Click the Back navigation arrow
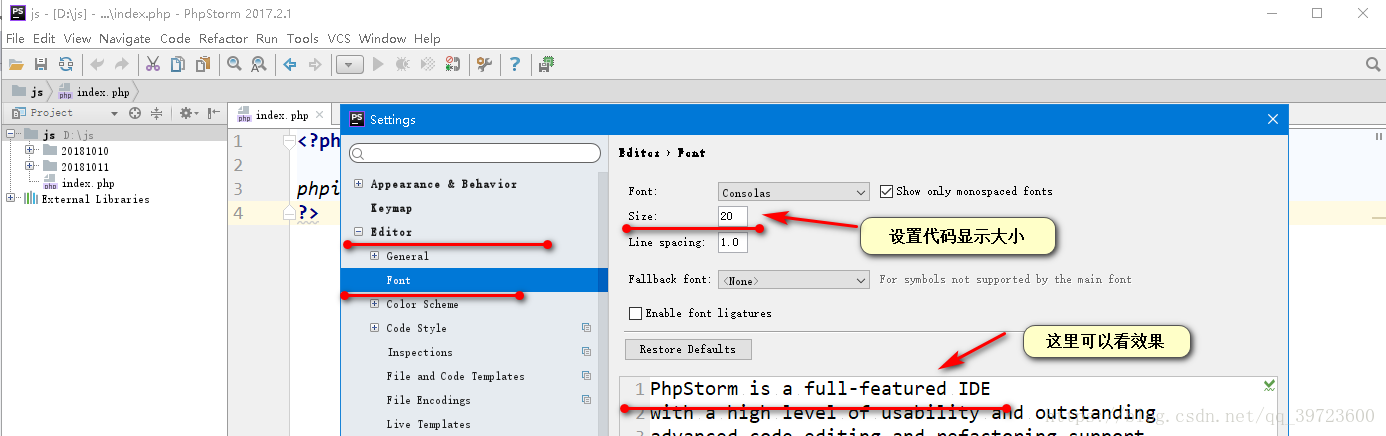Viewport: 1386px width, 436px height. click(x=290, y=64)
